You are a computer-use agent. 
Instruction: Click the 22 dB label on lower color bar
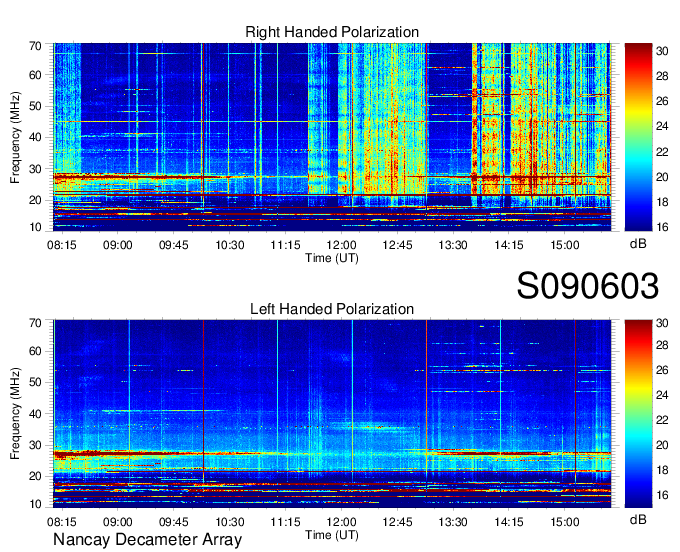click(662, 420)
